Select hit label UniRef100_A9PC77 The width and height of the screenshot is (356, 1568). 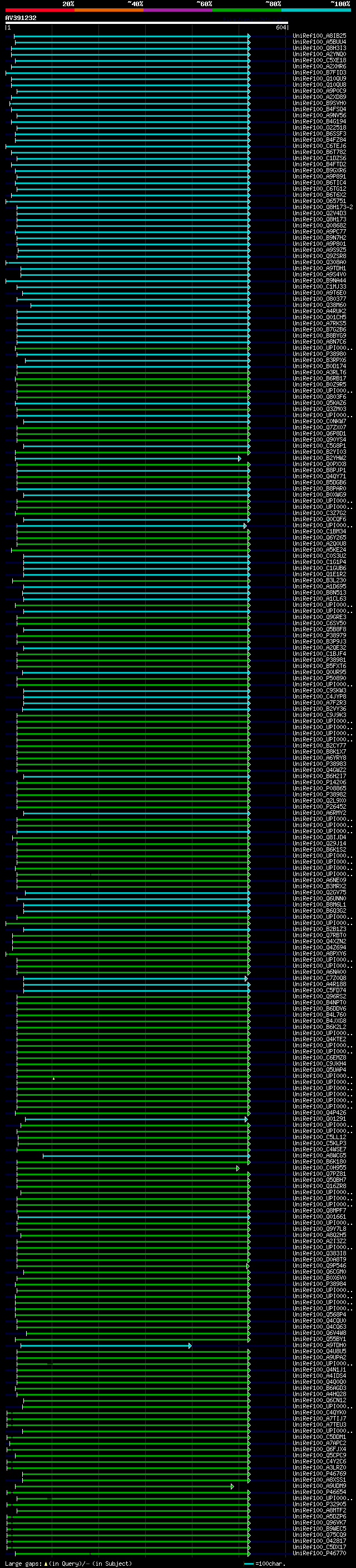point(319,231)
